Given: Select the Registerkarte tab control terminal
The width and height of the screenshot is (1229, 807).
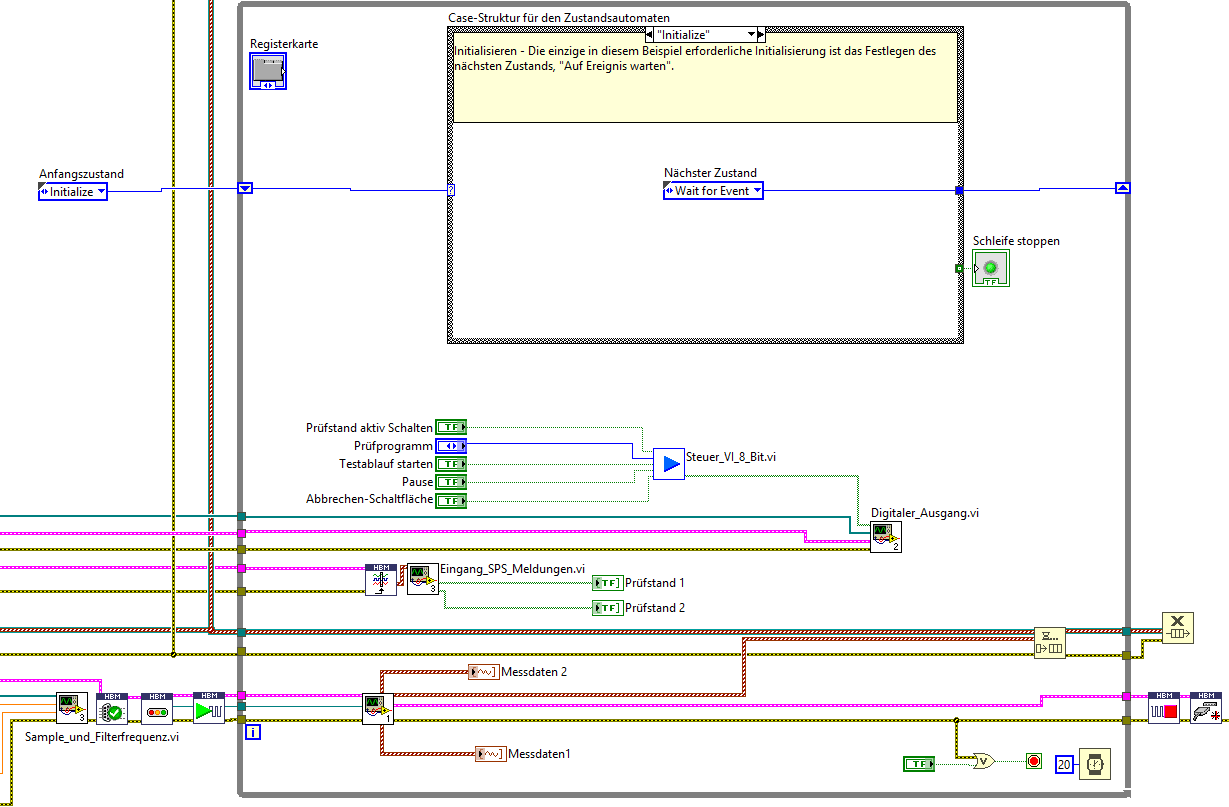Looking at the screenshot, I should (268, 71).
